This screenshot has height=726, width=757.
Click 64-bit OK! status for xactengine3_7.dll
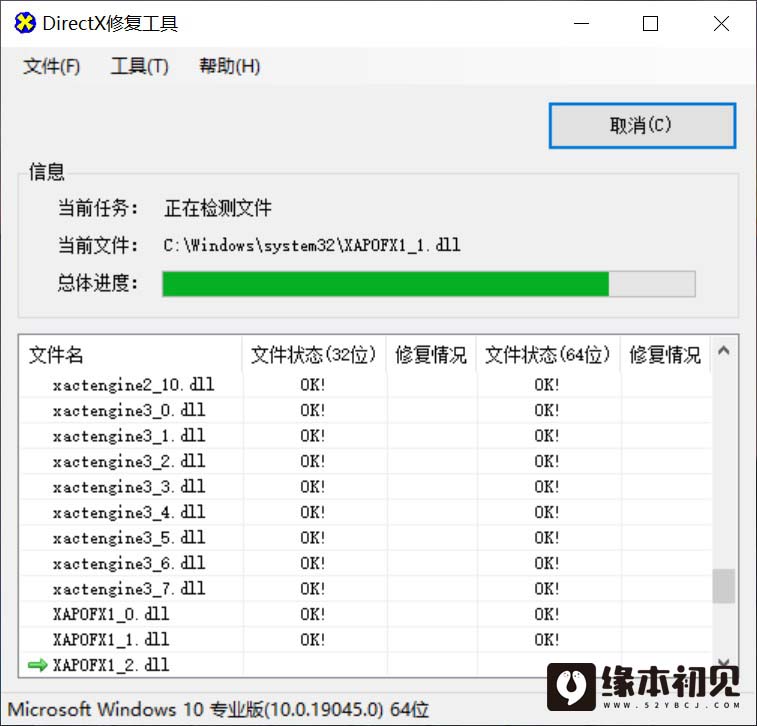click(x=547, y=589)
